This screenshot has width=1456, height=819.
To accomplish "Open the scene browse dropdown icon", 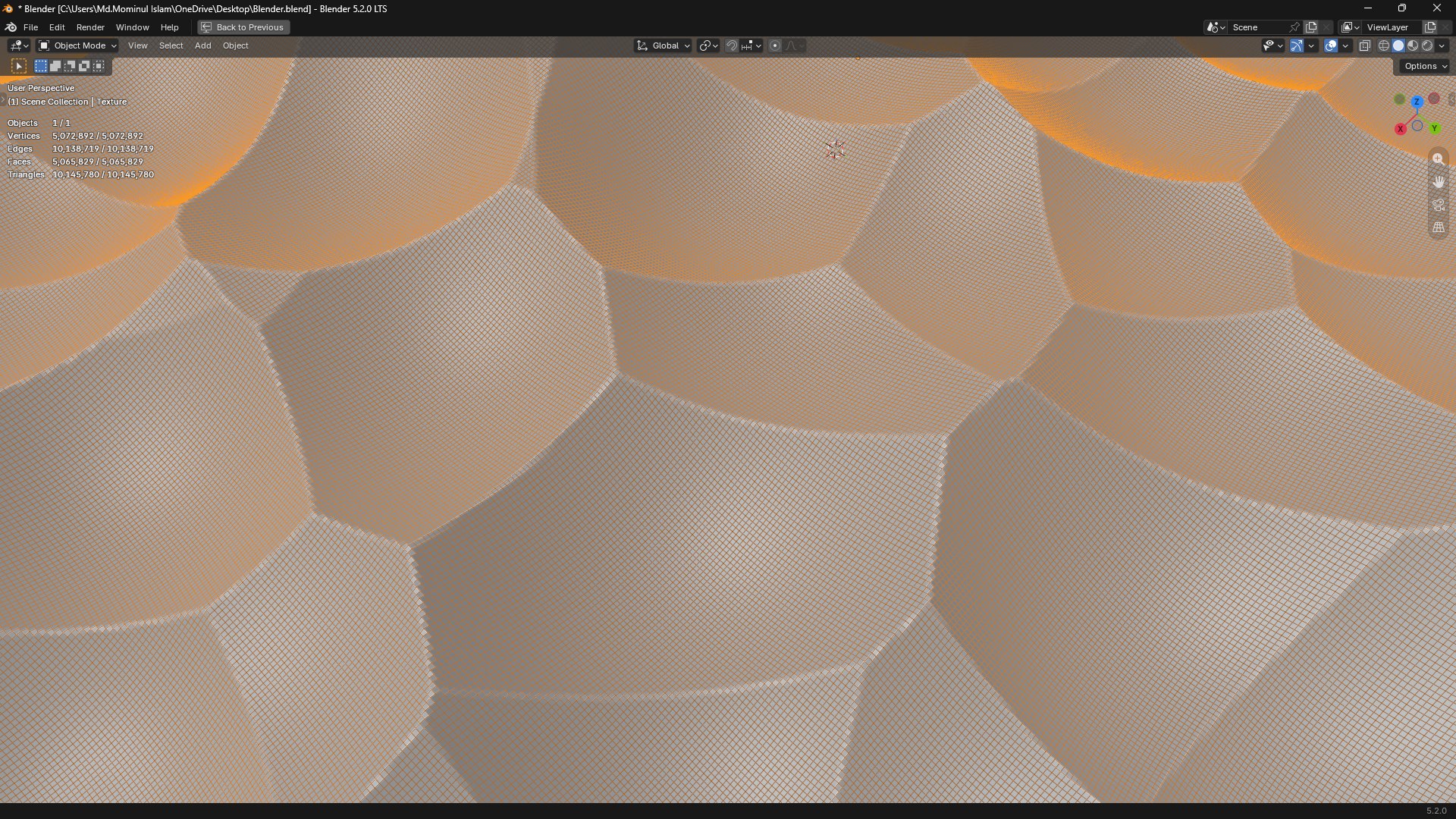I will (1216, 27).
